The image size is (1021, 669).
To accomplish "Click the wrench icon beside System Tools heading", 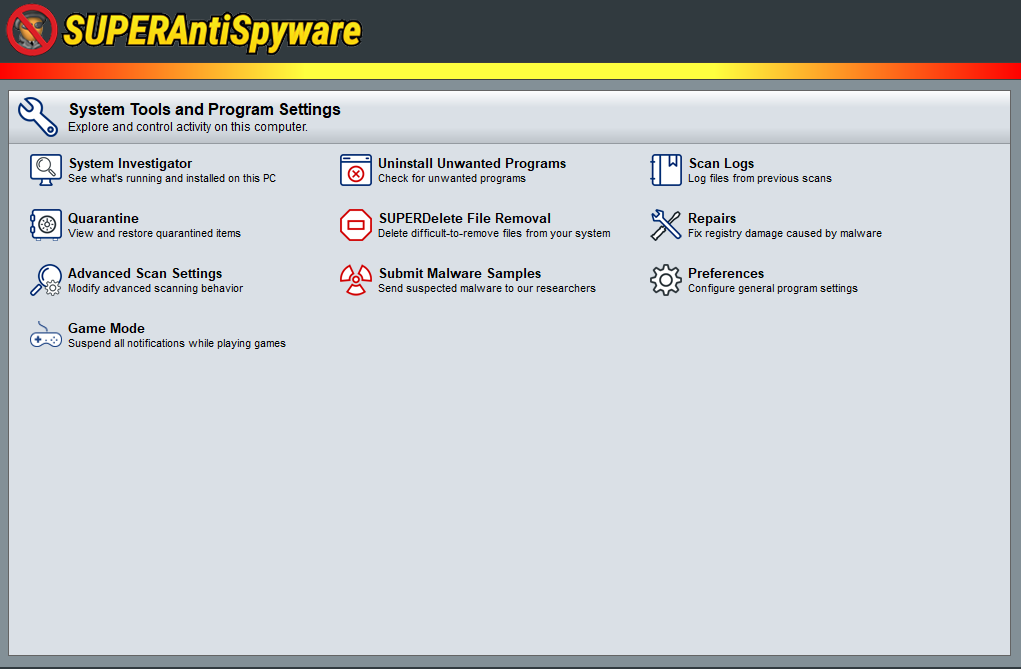I will coord(38,117).
